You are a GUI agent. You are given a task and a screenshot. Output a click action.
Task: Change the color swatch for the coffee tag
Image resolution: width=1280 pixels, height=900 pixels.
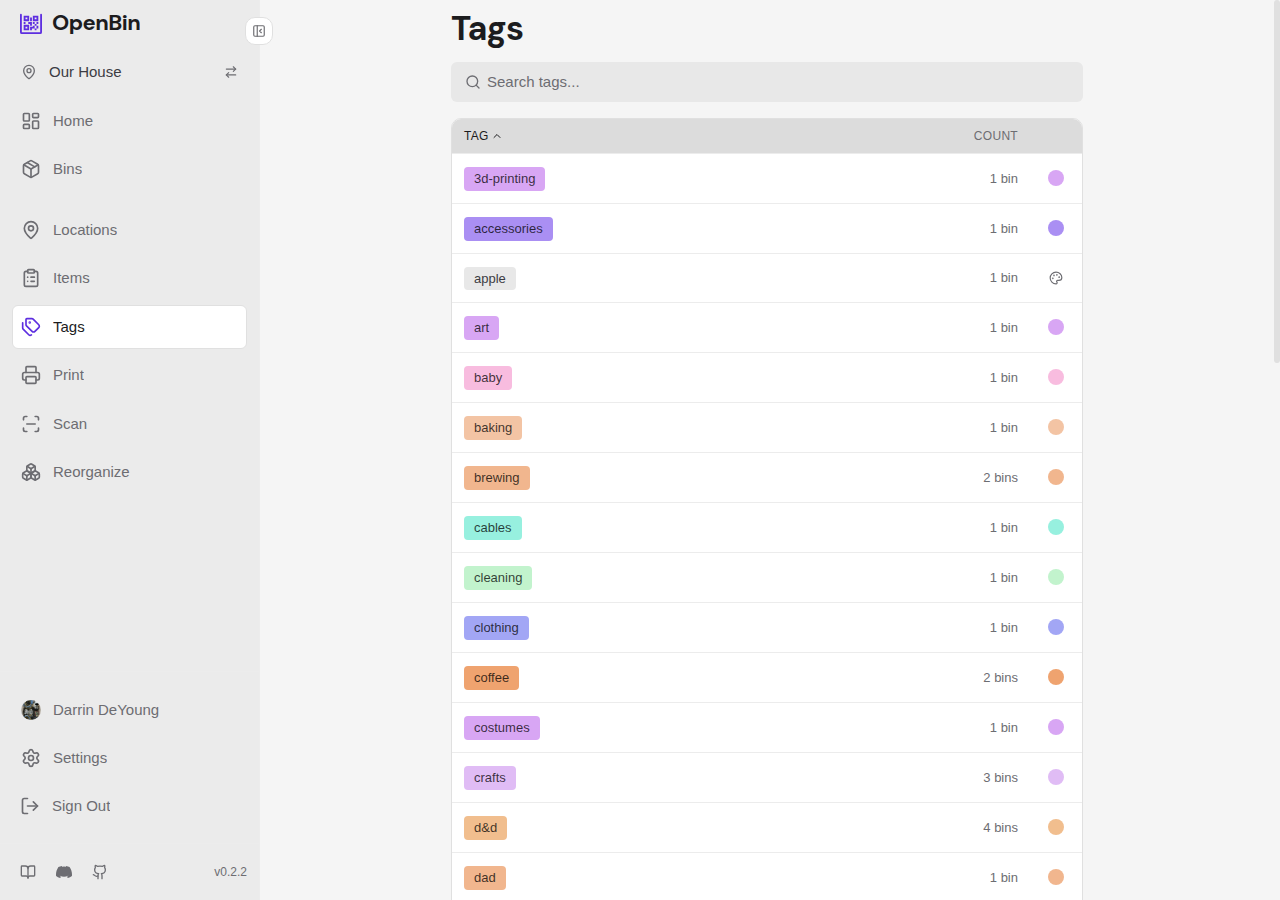pyautogui.click(x=1056, y=677)
